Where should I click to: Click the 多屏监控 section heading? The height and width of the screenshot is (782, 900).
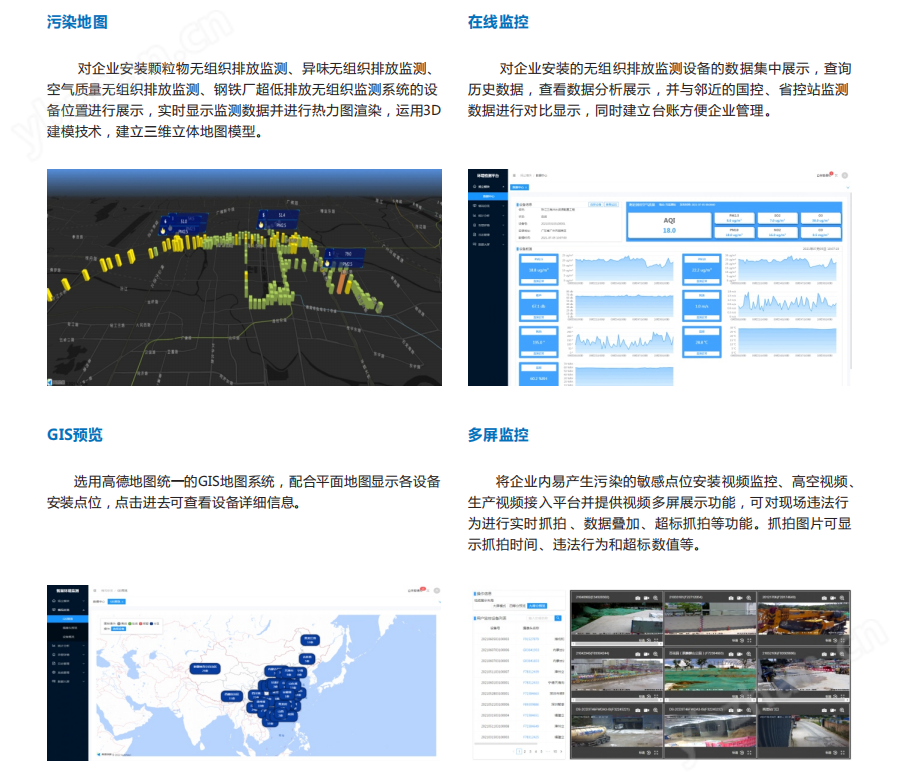click(x=498, y=435)
